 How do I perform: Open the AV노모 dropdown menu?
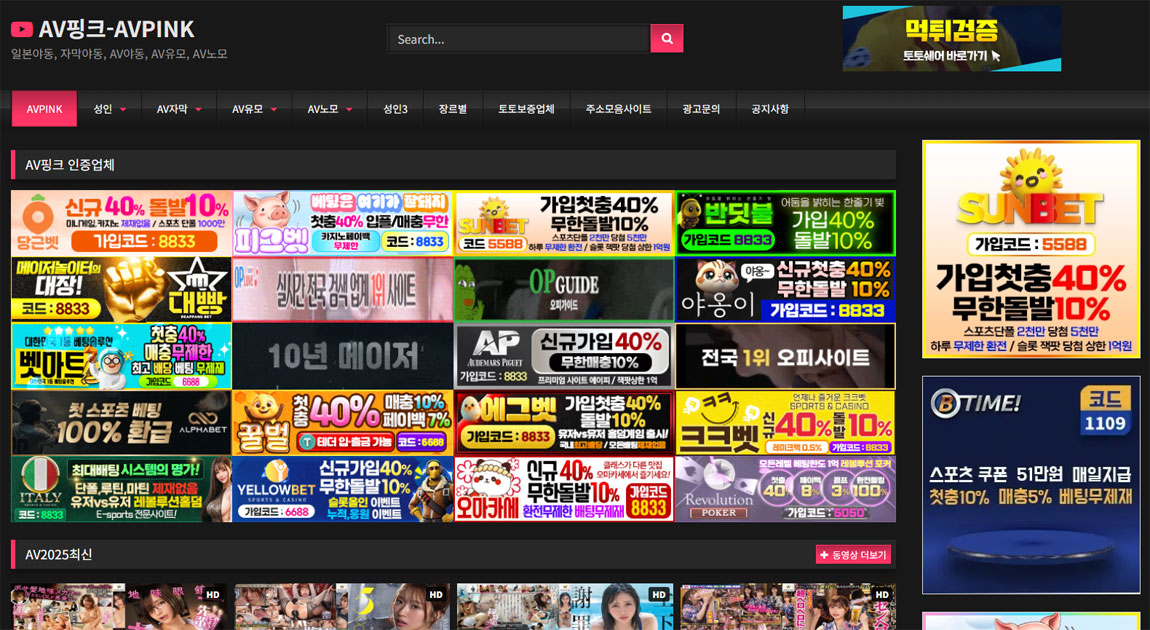click(x=349, y=109)
